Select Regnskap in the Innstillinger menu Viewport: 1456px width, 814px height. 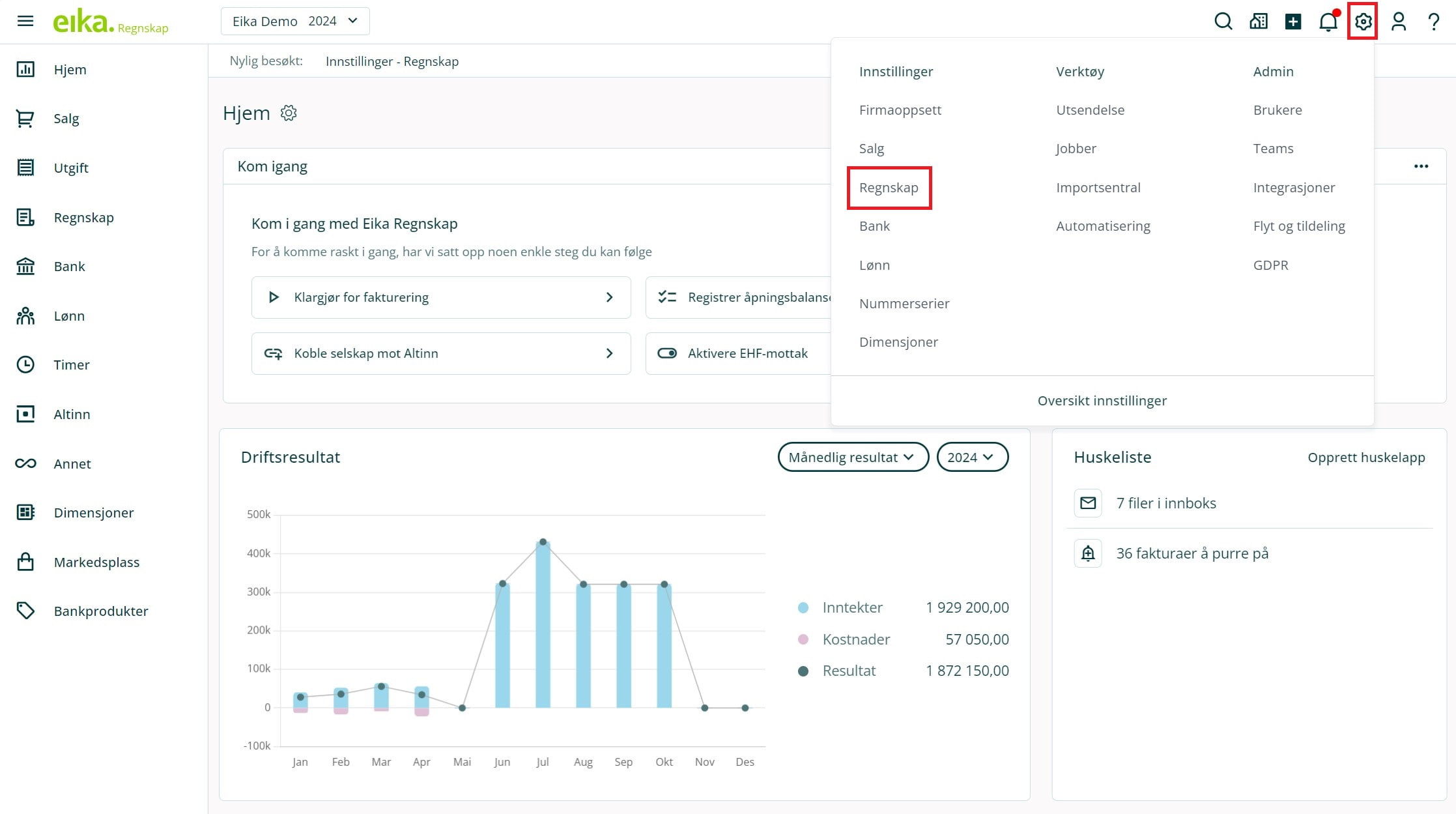[889, 188]
